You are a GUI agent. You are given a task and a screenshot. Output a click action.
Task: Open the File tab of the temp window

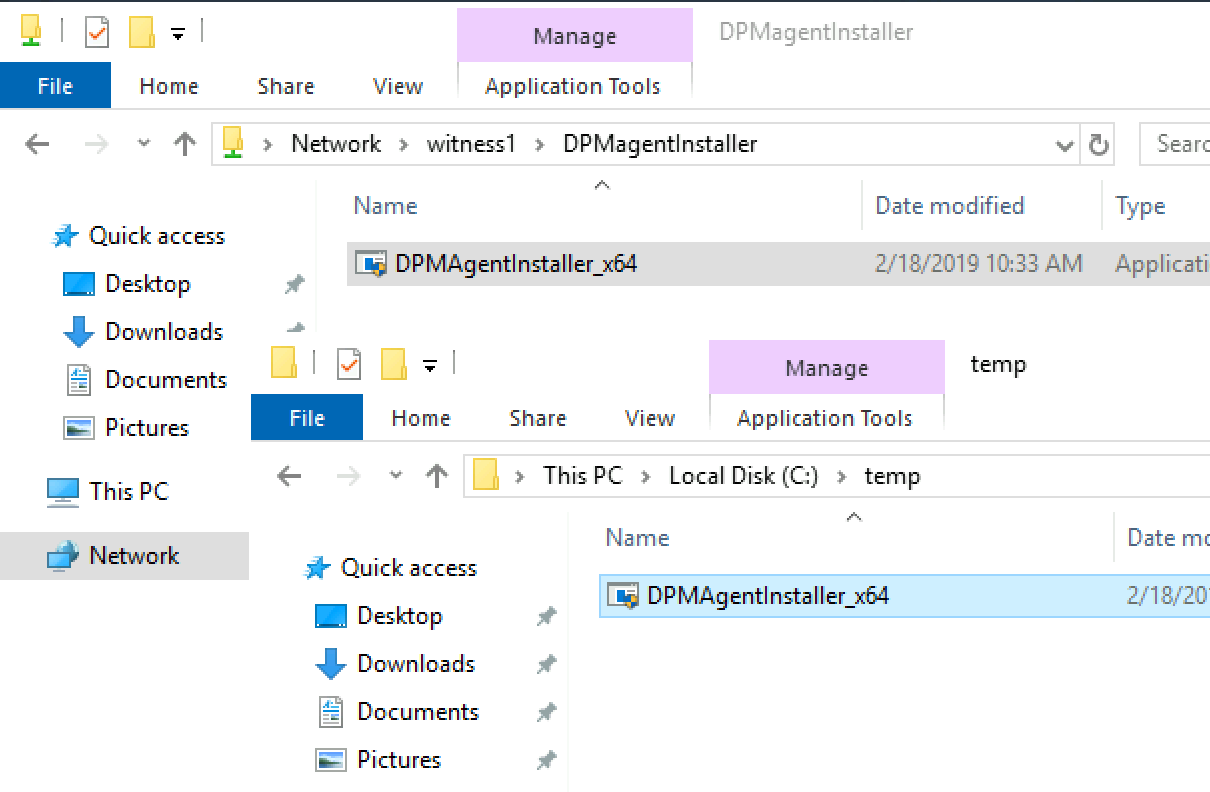307,418
